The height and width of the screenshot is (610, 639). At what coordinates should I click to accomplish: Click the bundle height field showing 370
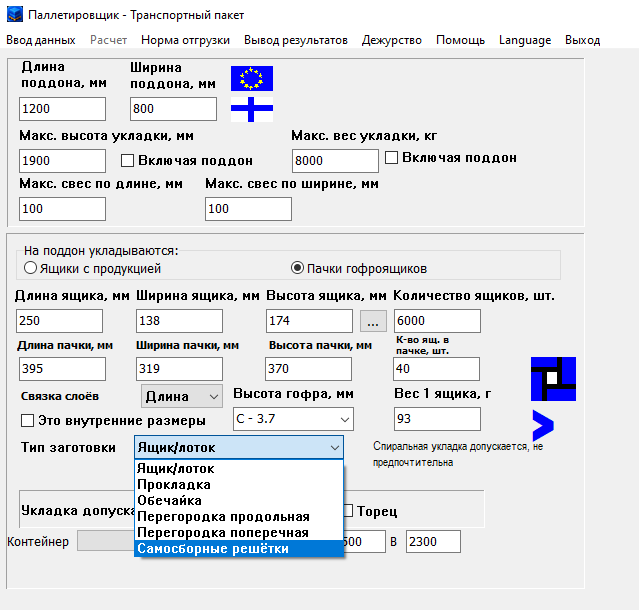click(x=308, y=369)
